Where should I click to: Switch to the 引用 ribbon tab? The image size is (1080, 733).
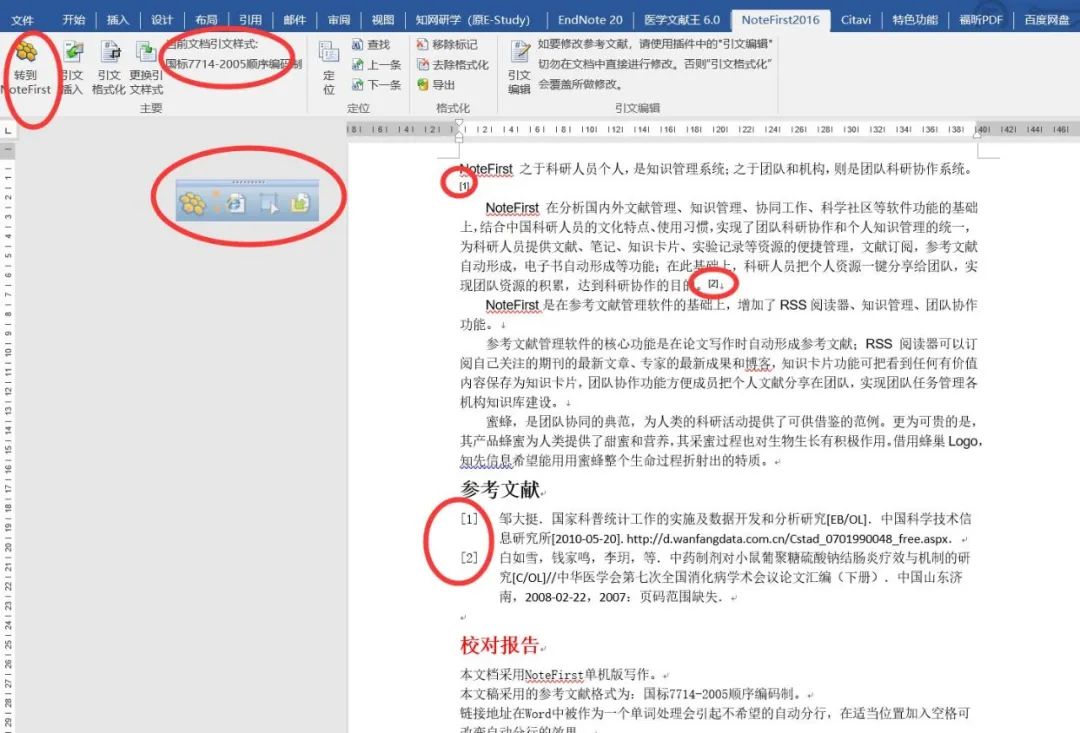(250, 20)
